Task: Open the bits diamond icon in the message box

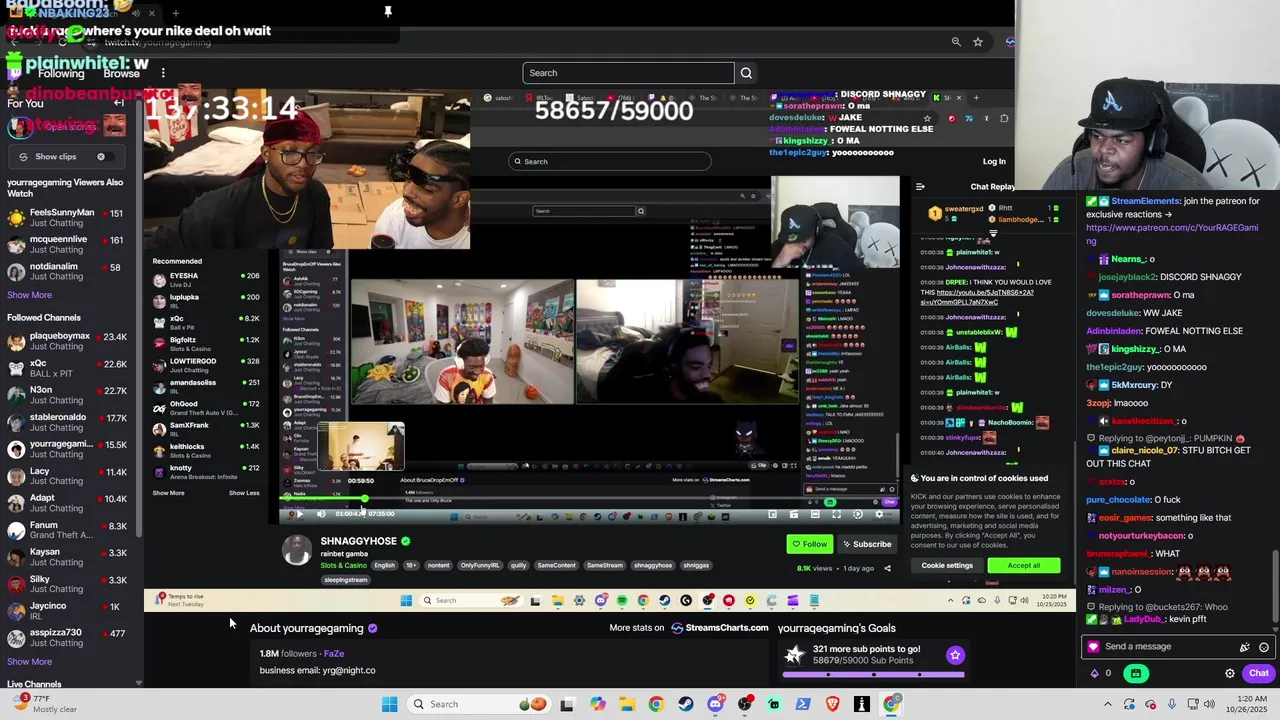Action: click(1094, 647)
